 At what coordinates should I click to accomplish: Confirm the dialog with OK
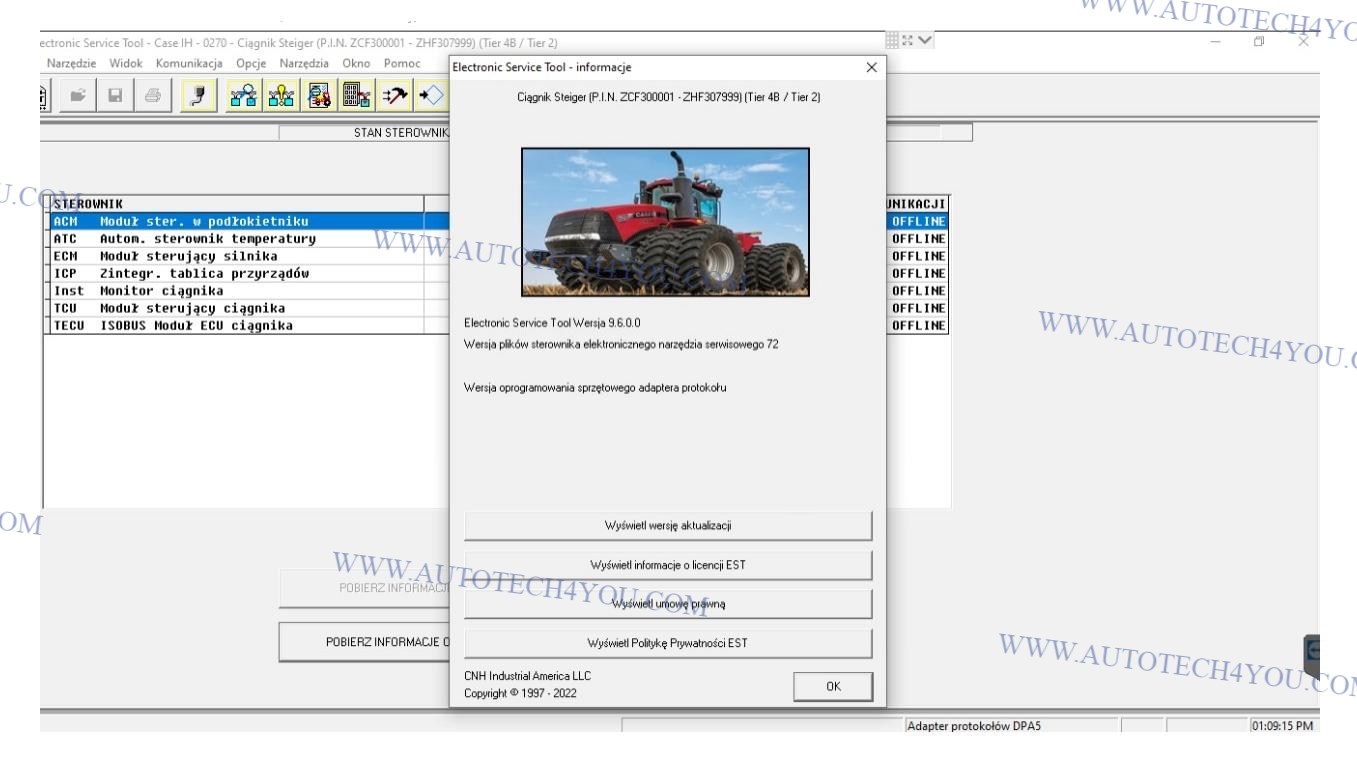pyautogui.click(x=833, y=686)
